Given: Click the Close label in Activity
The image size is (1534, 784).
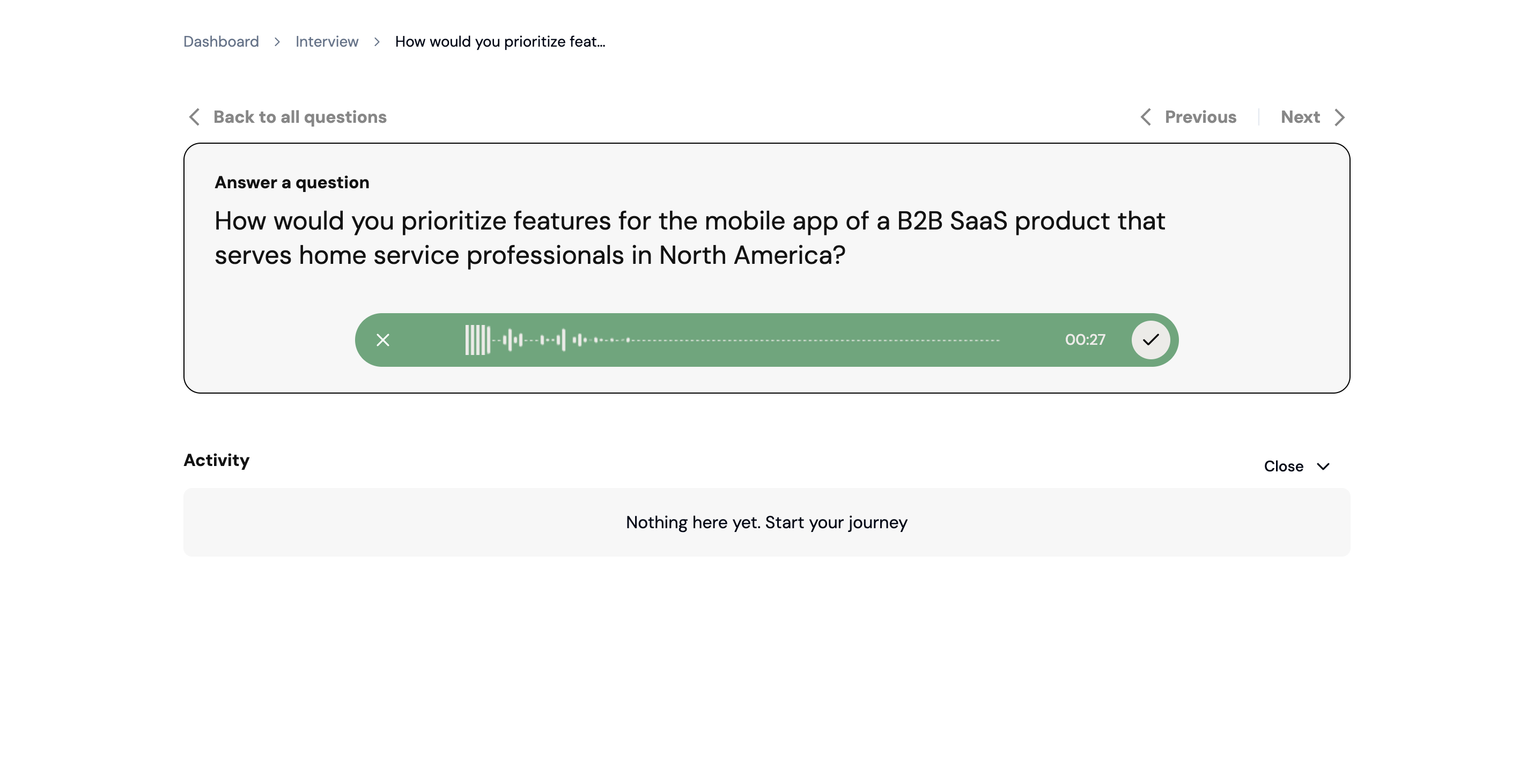Looking at the screenshot, I should point(1284,466).
